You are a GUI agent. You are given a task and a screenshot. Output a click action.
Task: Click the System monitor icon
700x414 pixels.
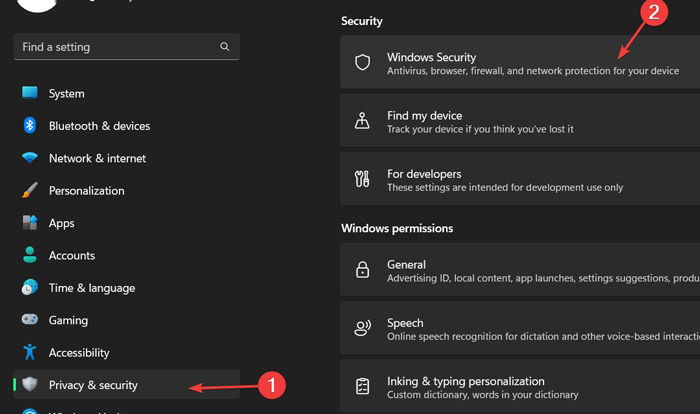30,93
